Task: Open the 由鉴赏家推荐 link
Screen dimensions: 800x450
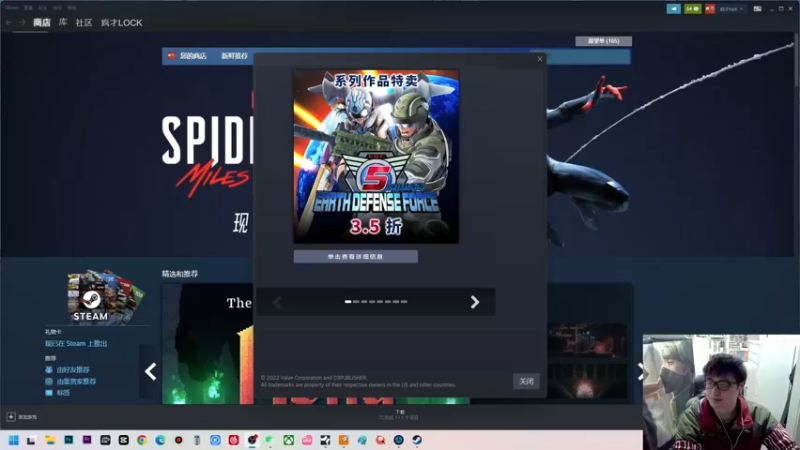Action: [77, 381]
